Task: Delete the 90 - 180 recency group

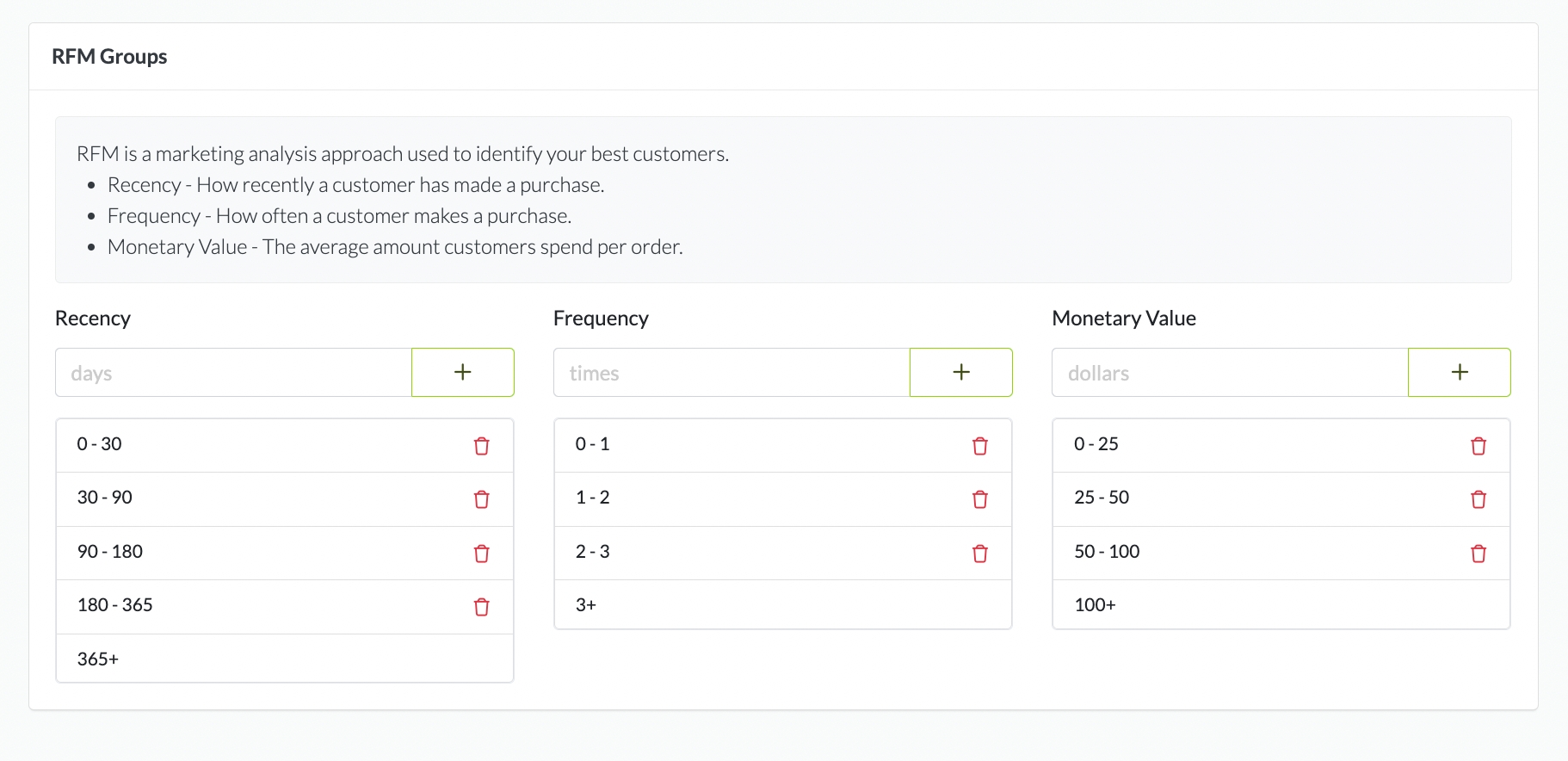Action: pyautogui.click(x=481, y=554)
